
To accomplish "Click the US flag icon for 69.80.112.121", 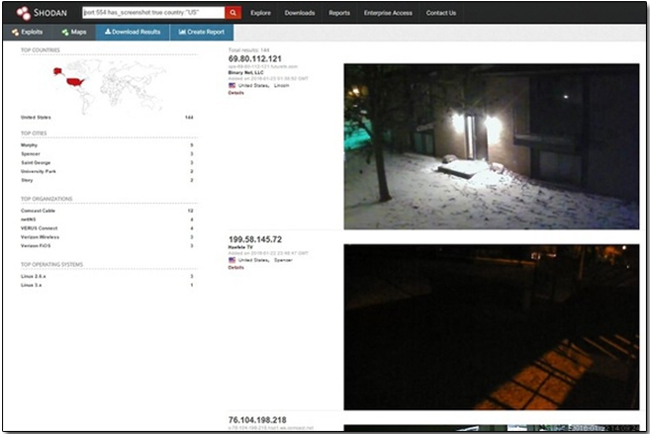I will click(x=232, y=85).
